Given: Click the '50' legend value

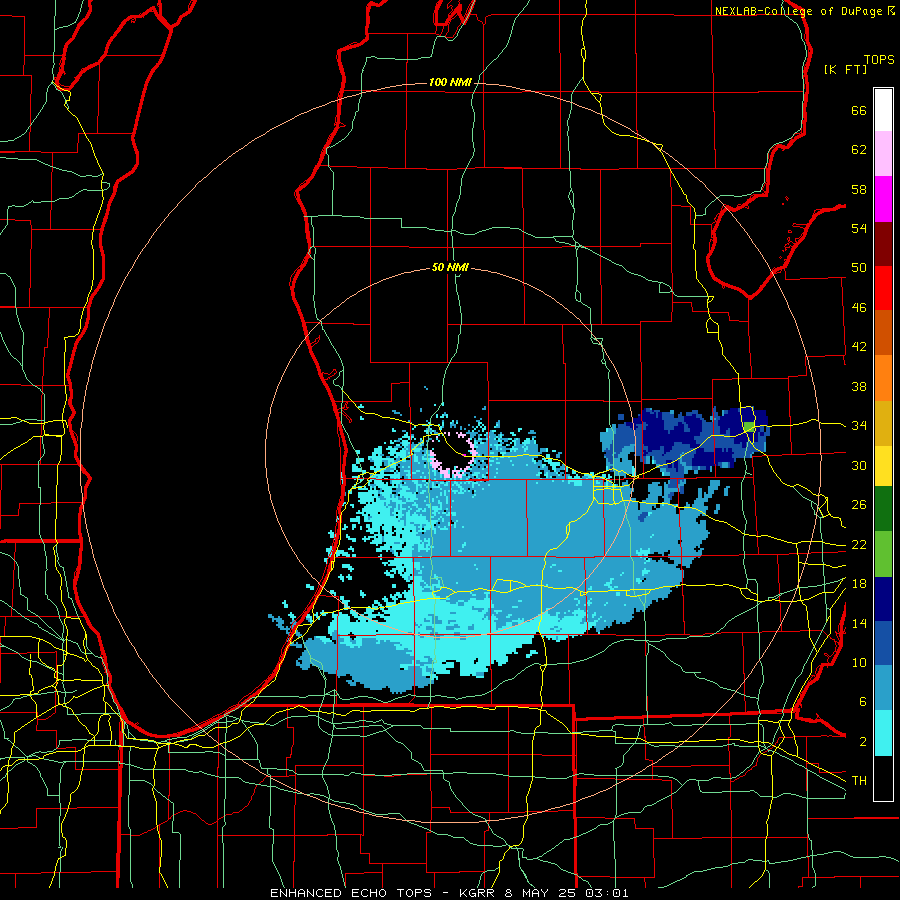Looking at the screenshot, I should tap(859, 268).
